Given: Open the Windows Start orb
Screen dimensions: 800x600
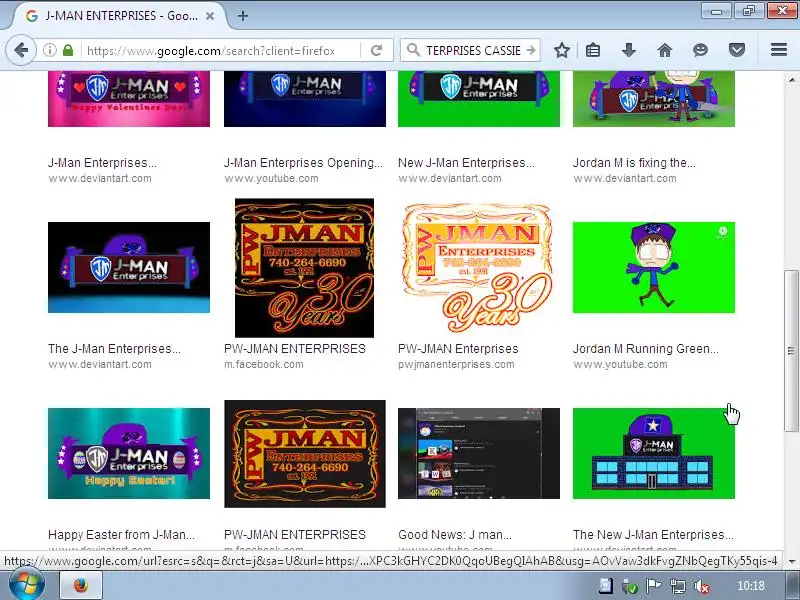Looking at the screenshot, I should pyautogui.click(x=27, y=585).
